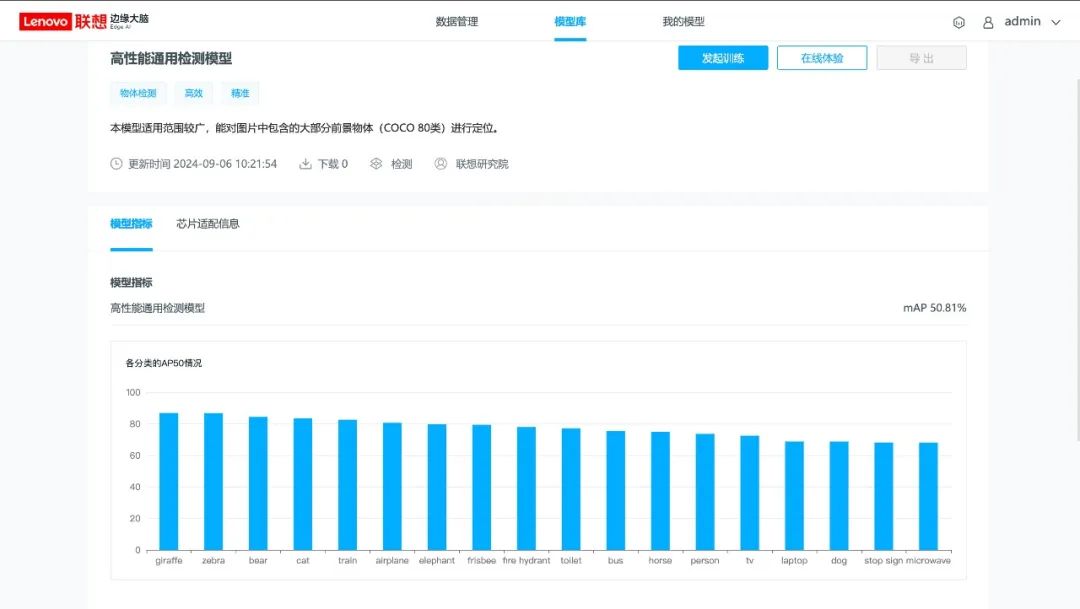Click the 100 y-axis label
1080x609 pixels.
133,392
